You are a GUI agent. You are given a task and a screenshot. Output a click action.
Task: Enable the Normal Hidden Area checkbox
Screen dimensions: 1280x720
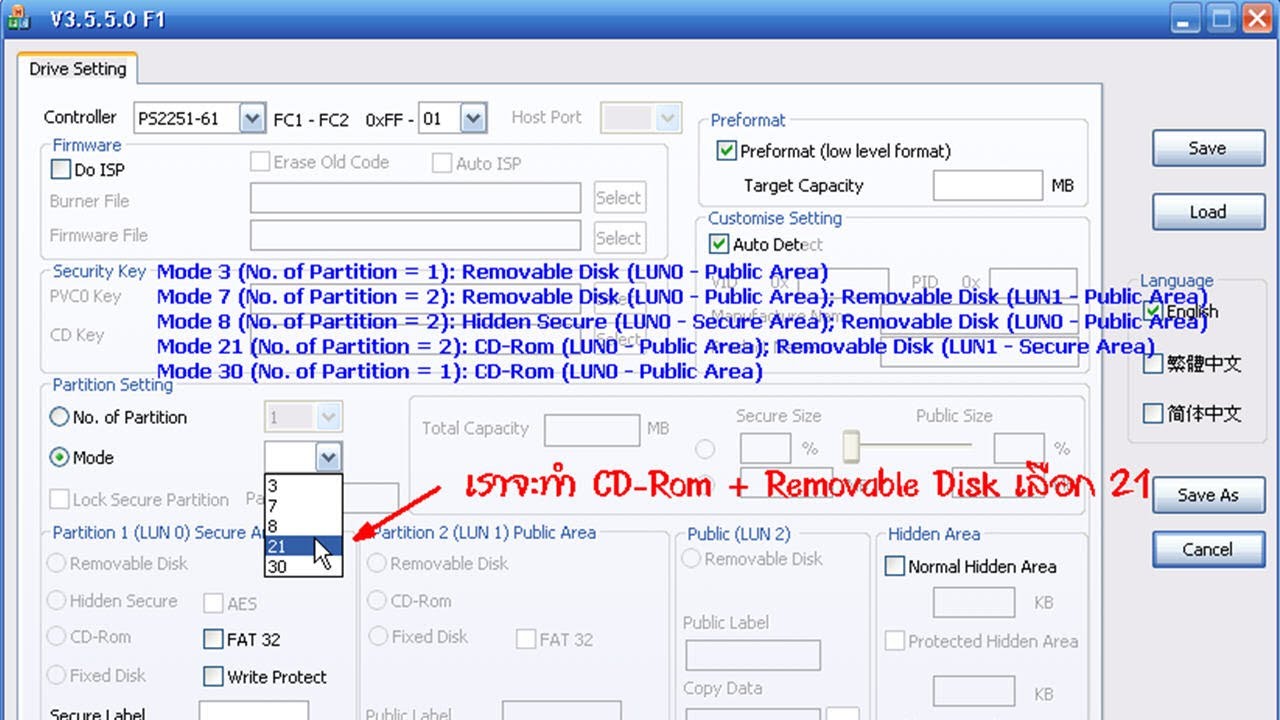coord(895,566)
